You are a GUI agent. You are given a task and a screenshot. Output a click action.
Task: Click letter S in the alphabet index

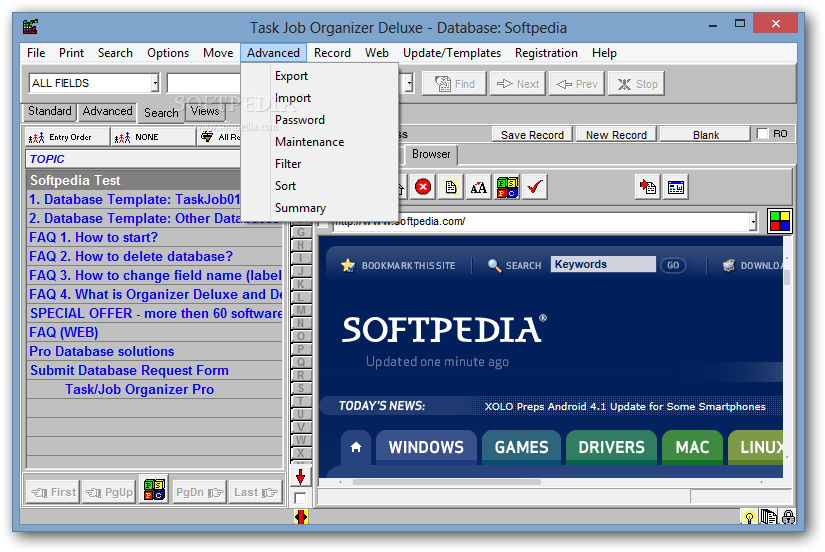(300, 388)
